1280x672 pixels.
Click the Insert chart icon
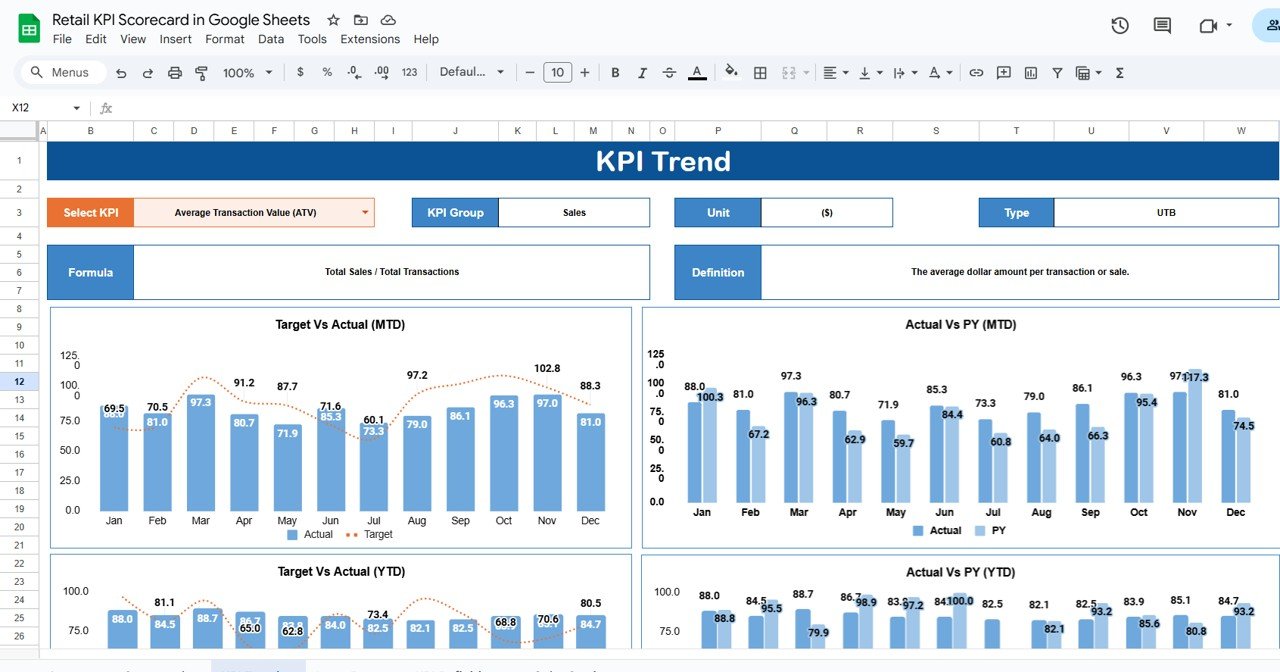pyautogui.click(x=1030, y=73)
